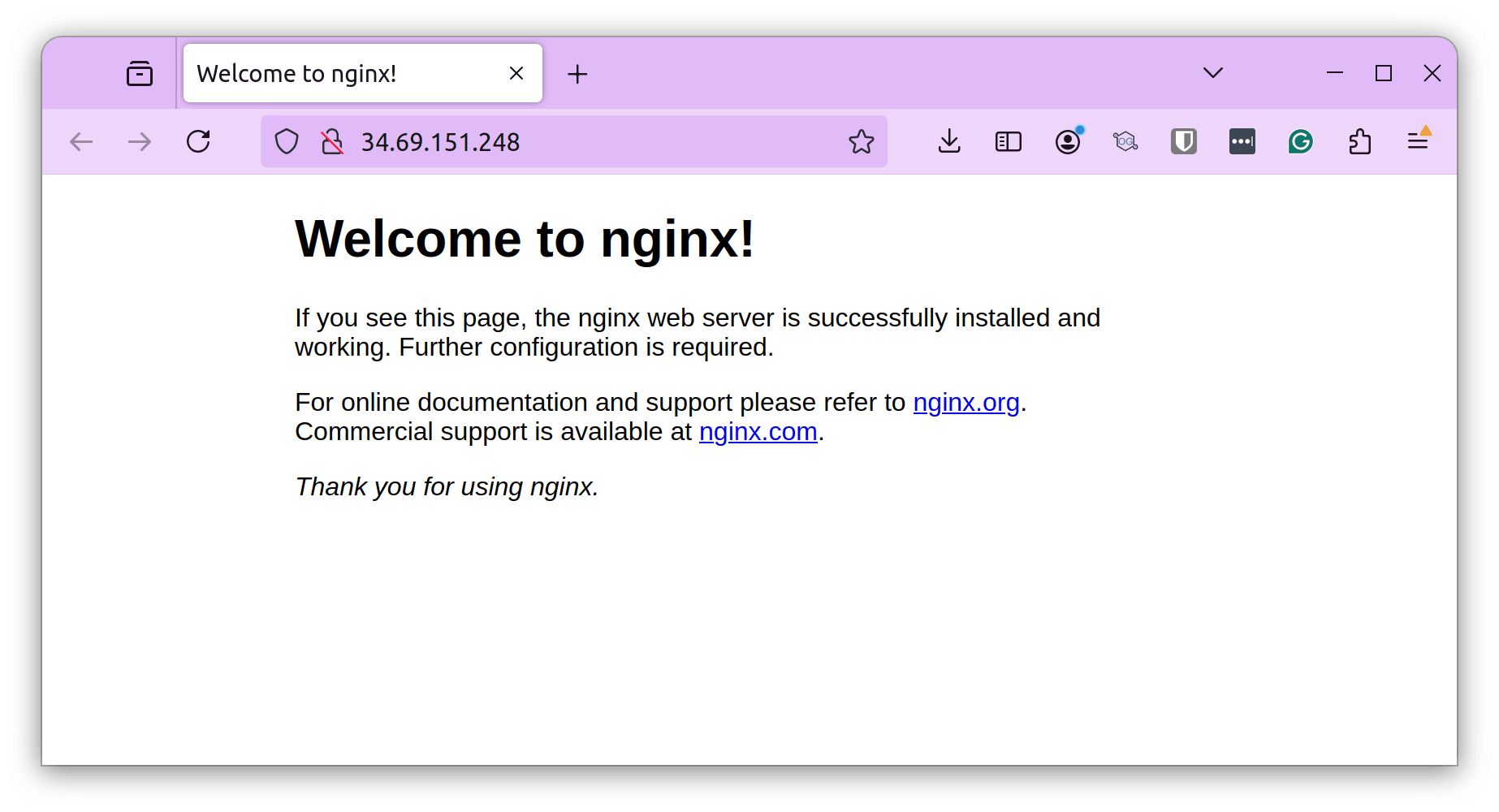
Task: Click 'Commercial support is available at' text
Action: click(x=494, y=432)
